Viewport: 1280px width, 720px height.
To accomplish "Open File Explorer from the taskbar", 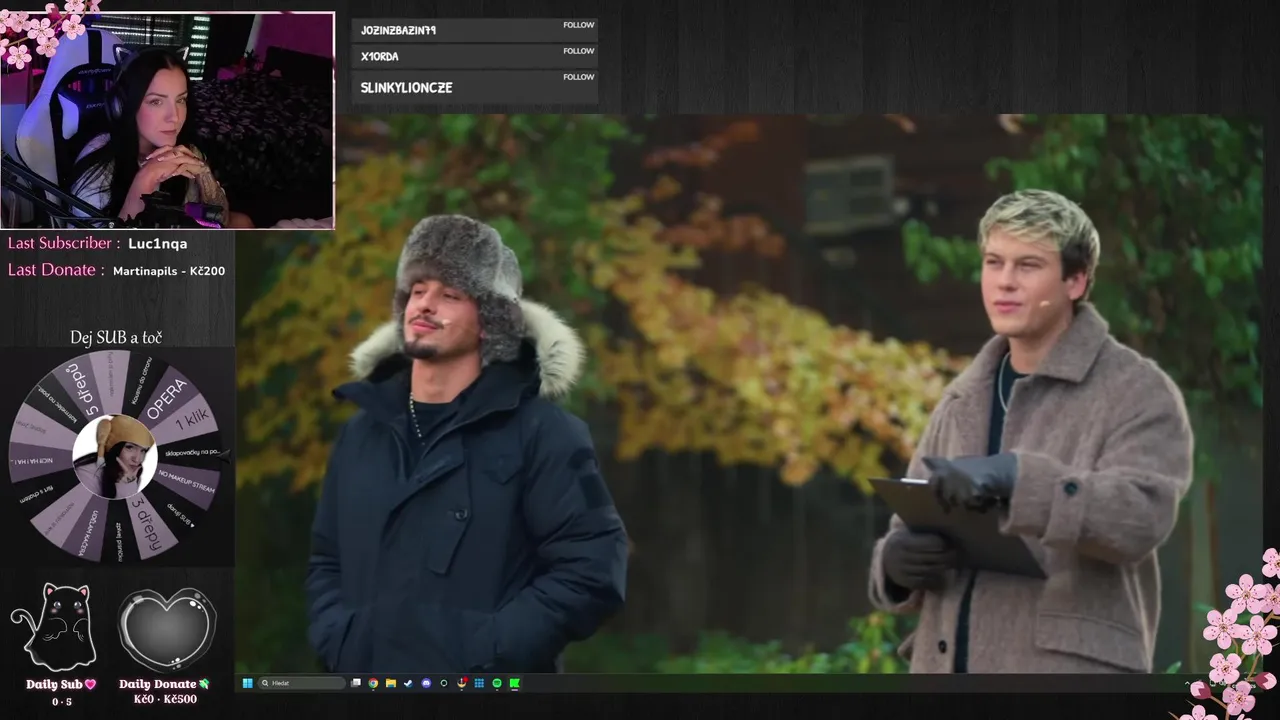I will 391,683.
